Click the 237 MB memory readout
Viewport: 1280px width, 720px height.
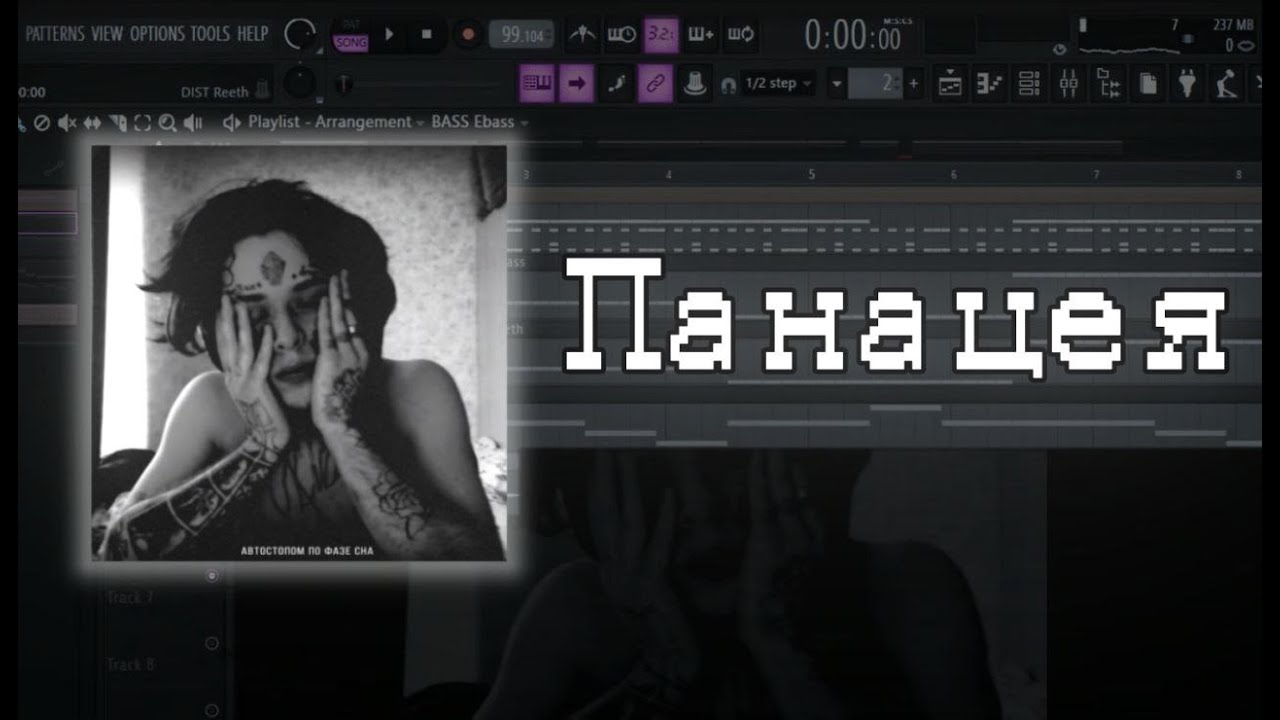(x=1233, y=25)
